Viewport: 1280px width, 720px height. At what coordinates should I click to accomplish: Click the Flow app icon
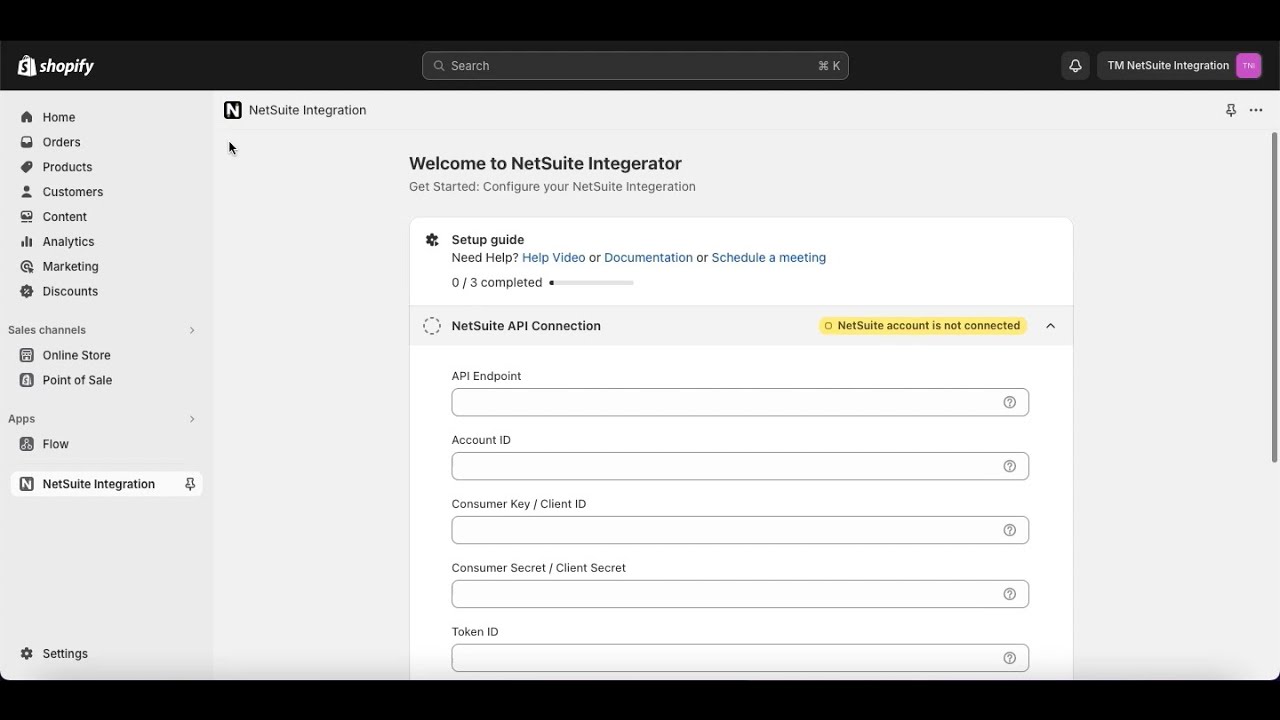pyautogui.click(x=27, y=444)
